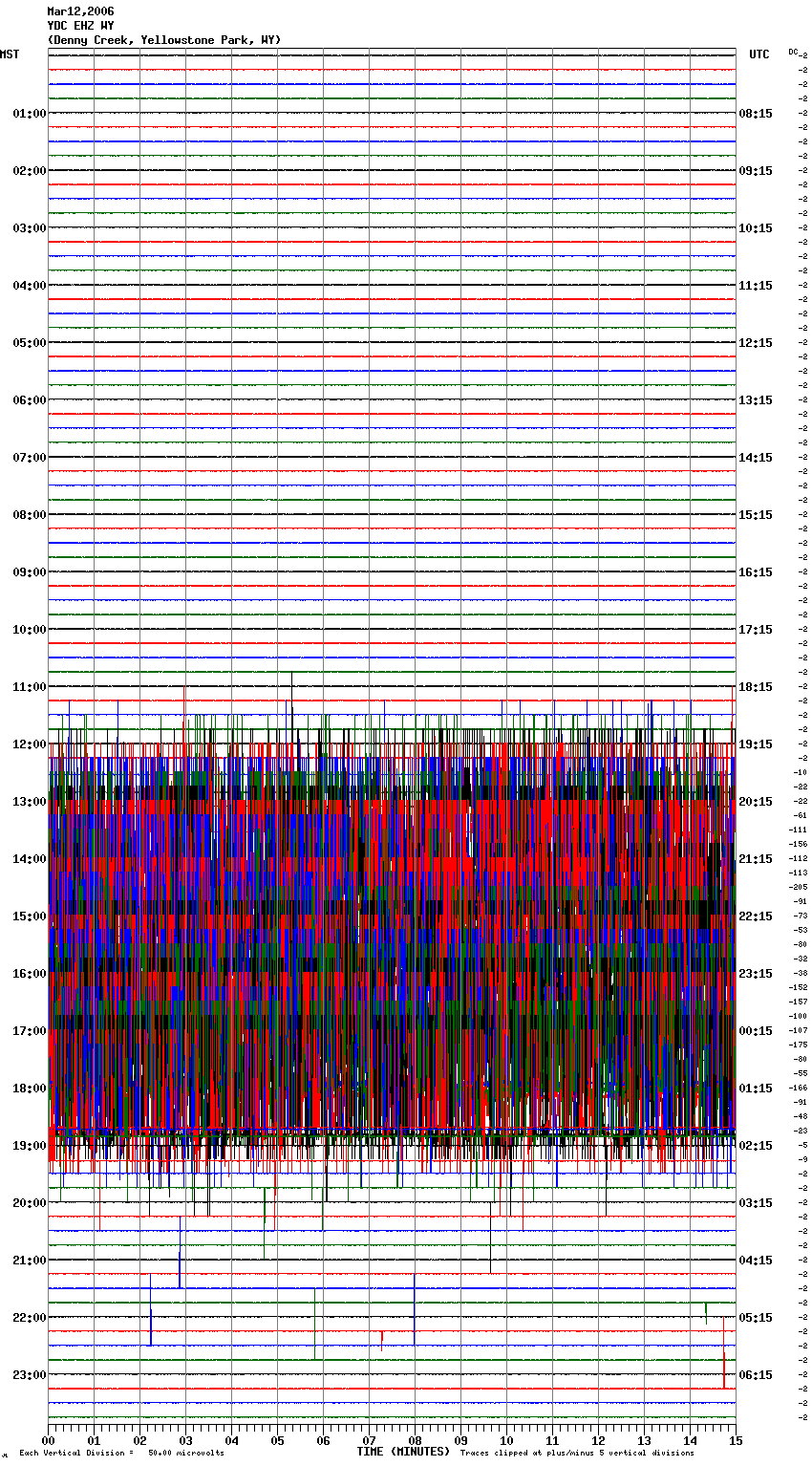Click the date label Mar12,2006
Viewport: 812px width, 1466px height.
point(80,11)
